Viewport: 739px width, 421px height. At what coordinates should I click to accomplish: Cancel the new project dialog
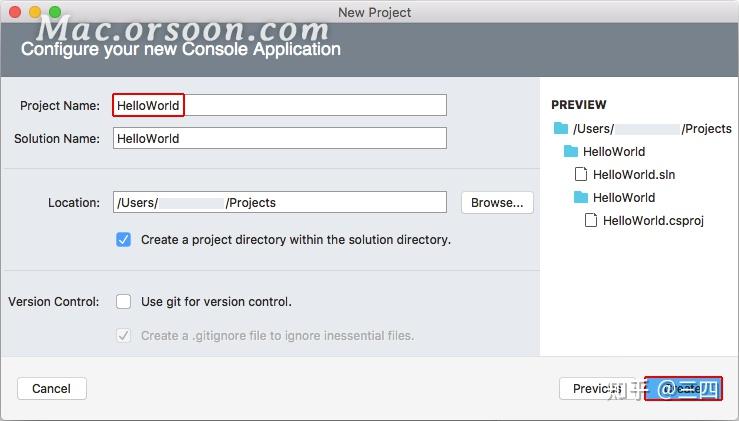[52, 388]
